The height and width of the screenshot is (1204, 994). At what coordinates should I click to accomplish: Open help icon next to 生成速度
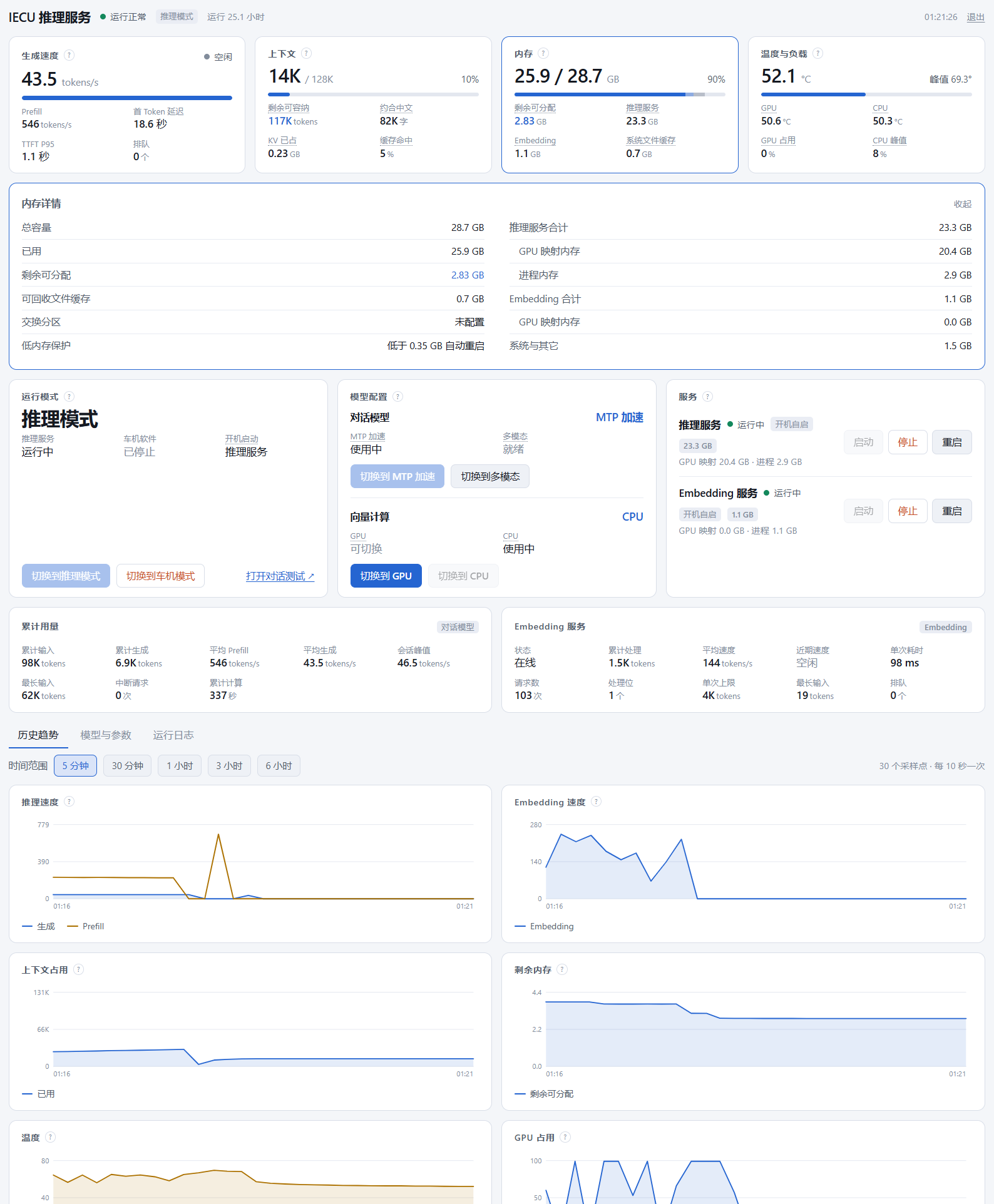click(69, 55)
